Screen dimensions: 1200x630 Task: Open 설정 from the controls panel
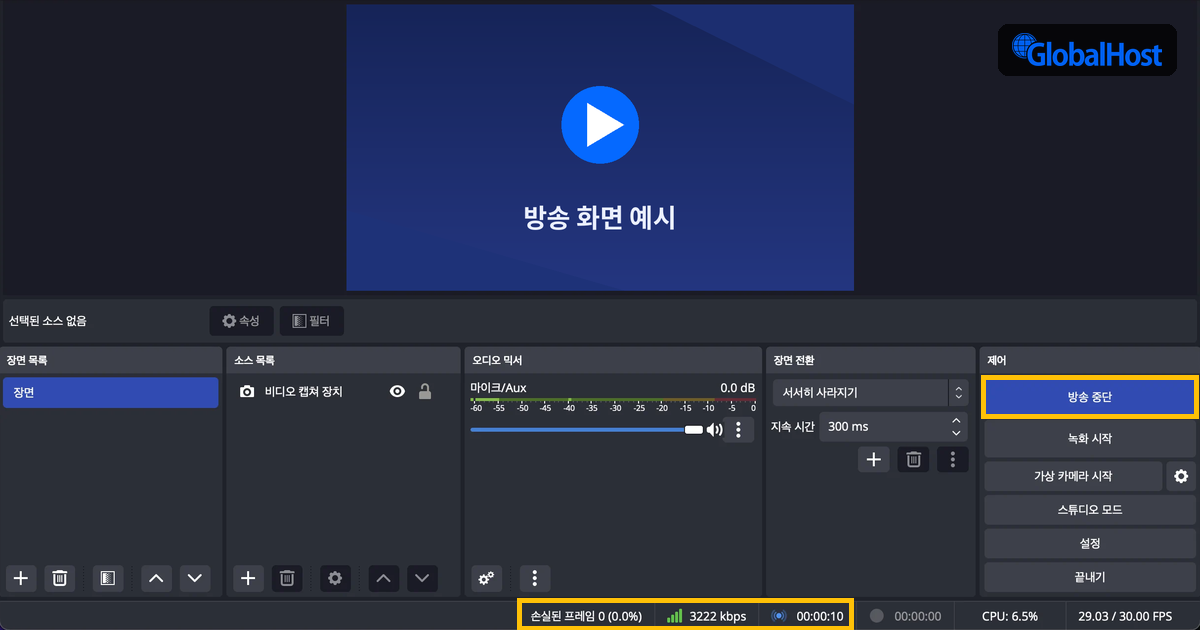coord(1090,544)
